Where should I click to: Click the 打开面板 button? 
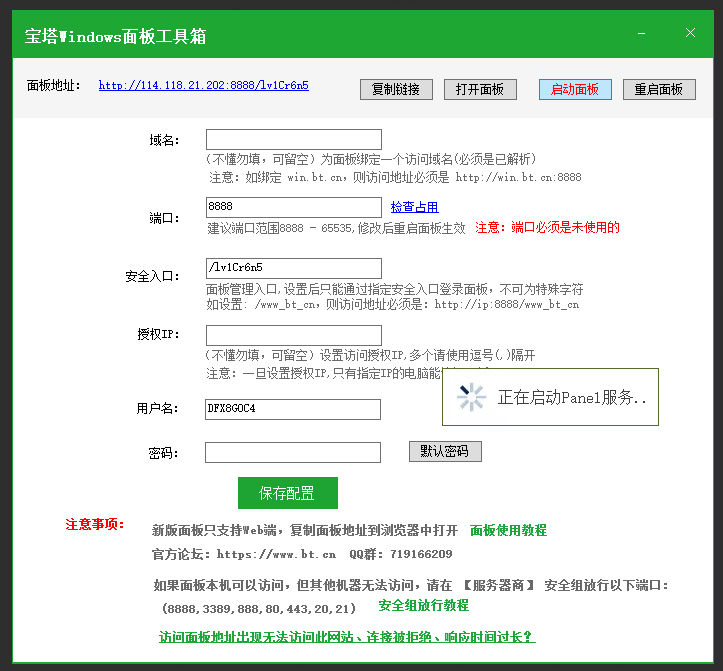point(480,89)
